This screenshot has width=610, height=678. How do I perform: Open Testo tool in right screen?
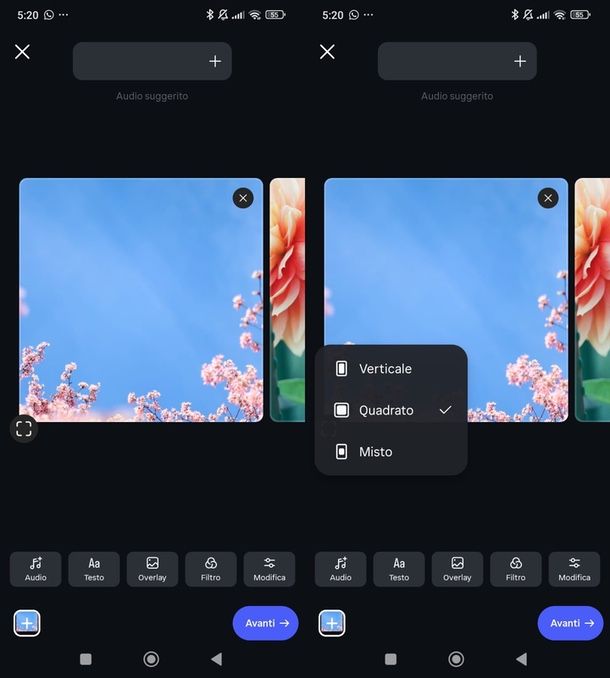point(399,569)
